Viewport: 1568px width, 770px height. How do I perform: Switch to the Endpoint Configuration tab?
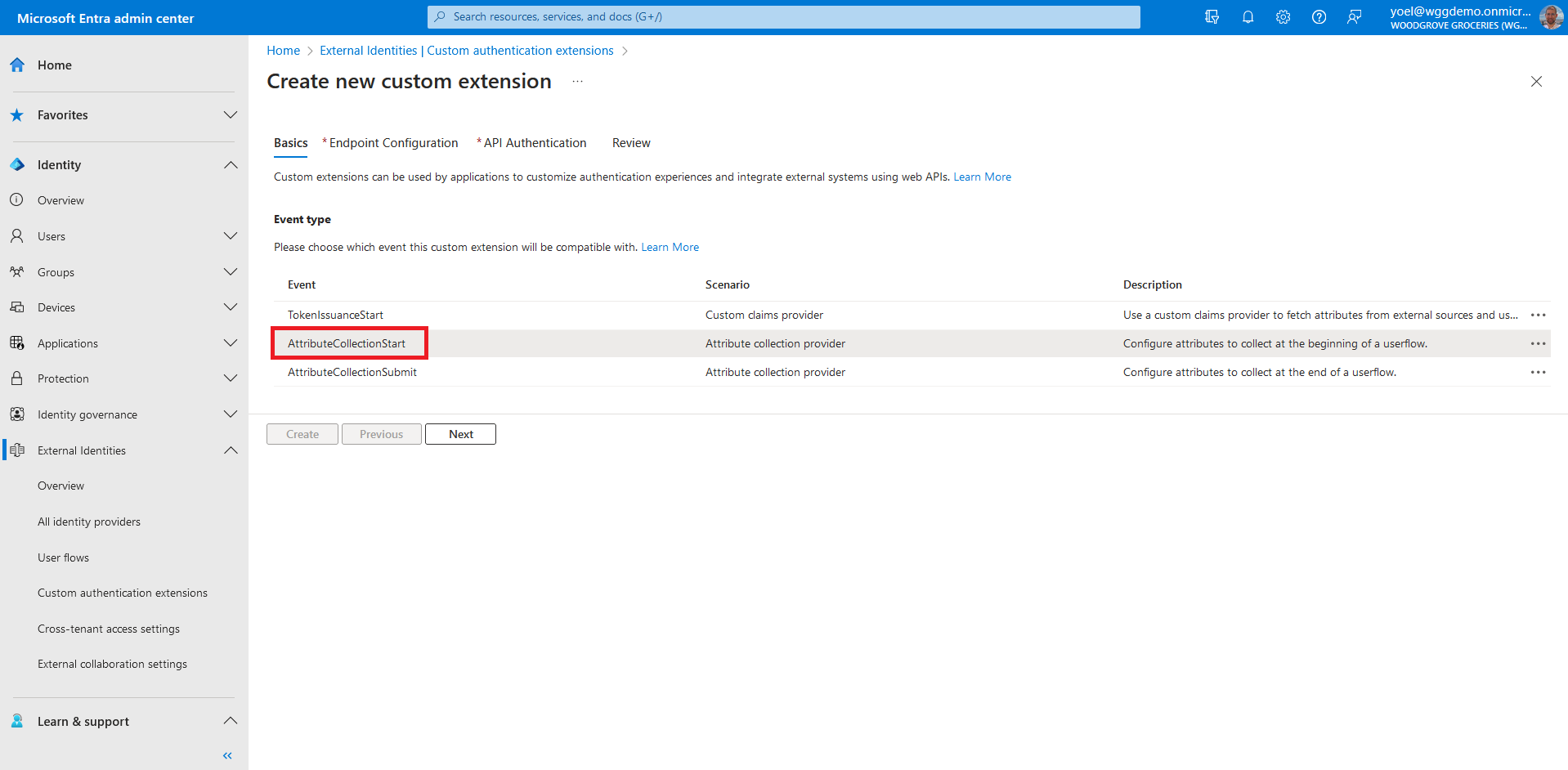click(393, 143)
